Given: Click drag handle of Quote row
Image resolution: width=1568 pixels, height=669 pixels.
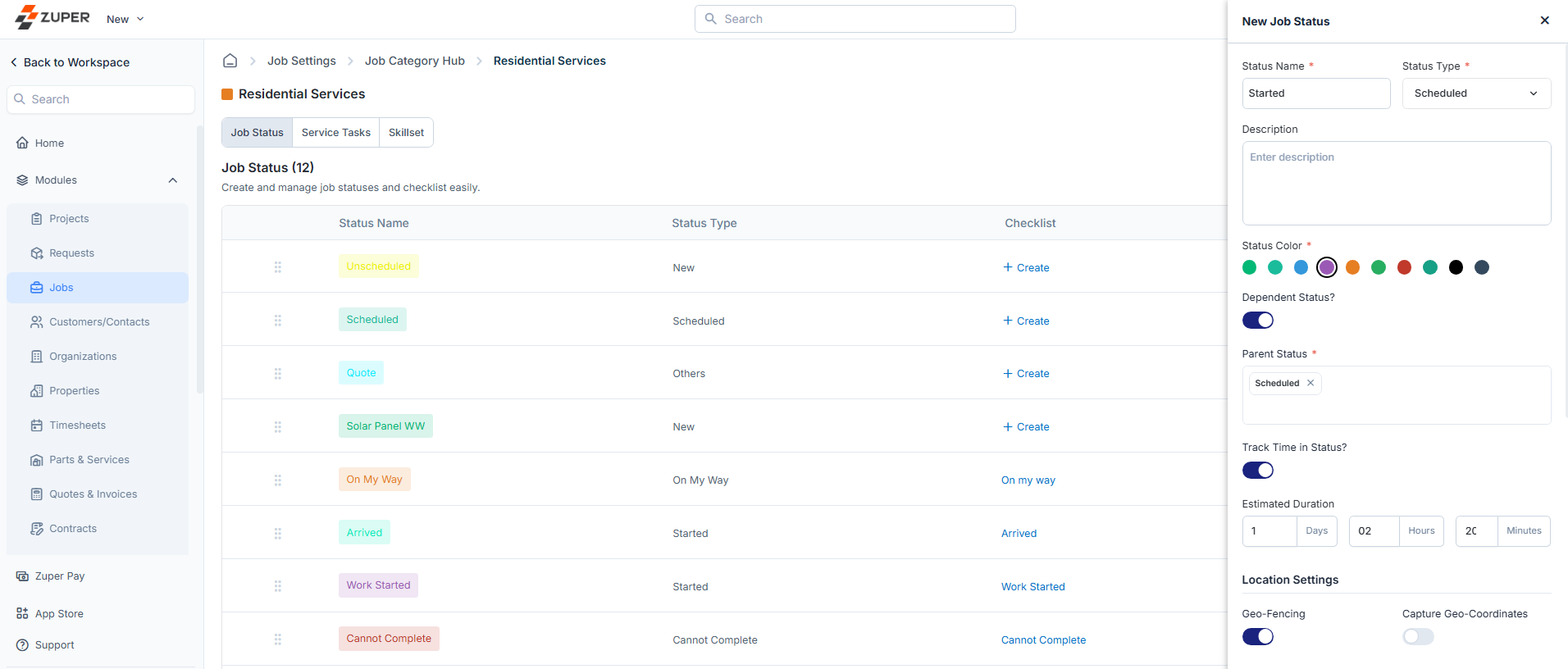Looking at the screenshot, I should click(x=278, y=374).
